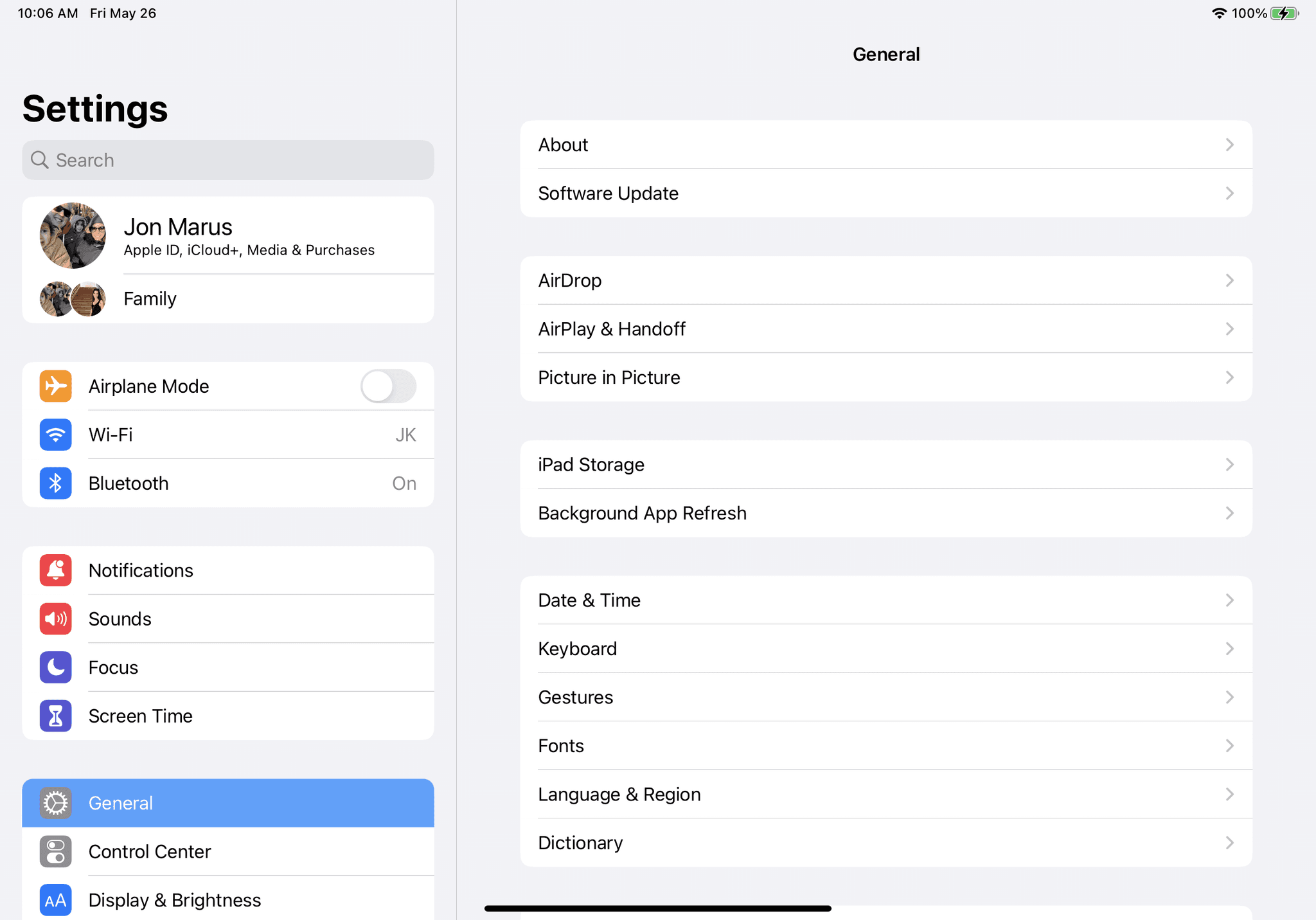Select General in the sidebar

click(228, 803)
